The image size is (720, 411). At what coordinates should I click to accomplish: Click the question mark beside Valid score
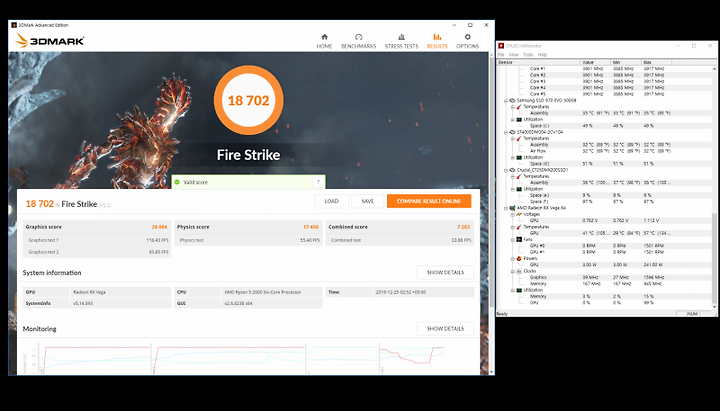tap(319, 182)
